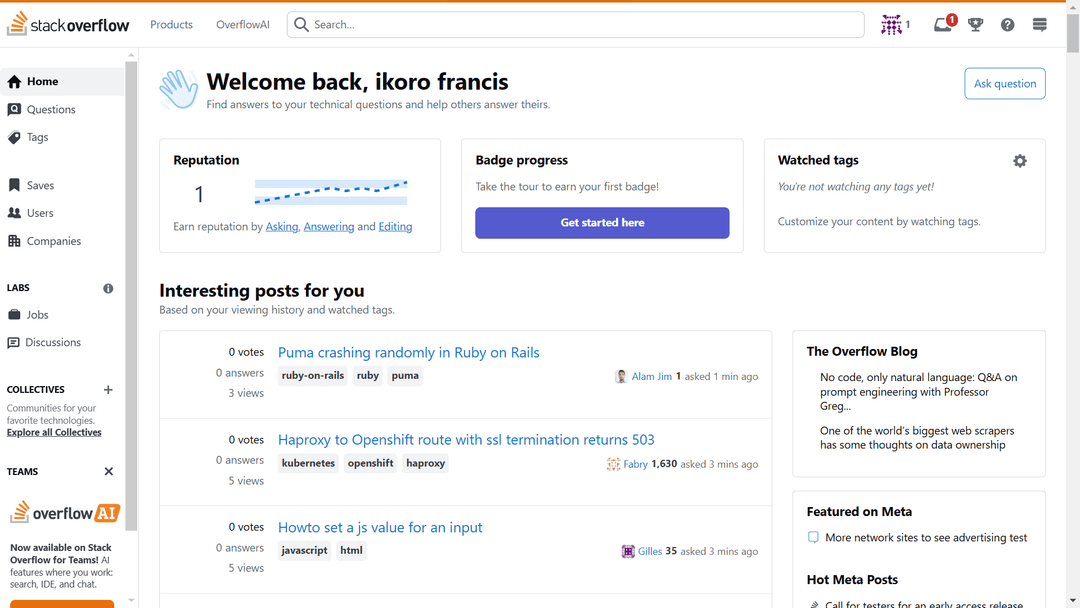
Task: Dismiss the Teams sidebar section
Action: coord(109,472)
